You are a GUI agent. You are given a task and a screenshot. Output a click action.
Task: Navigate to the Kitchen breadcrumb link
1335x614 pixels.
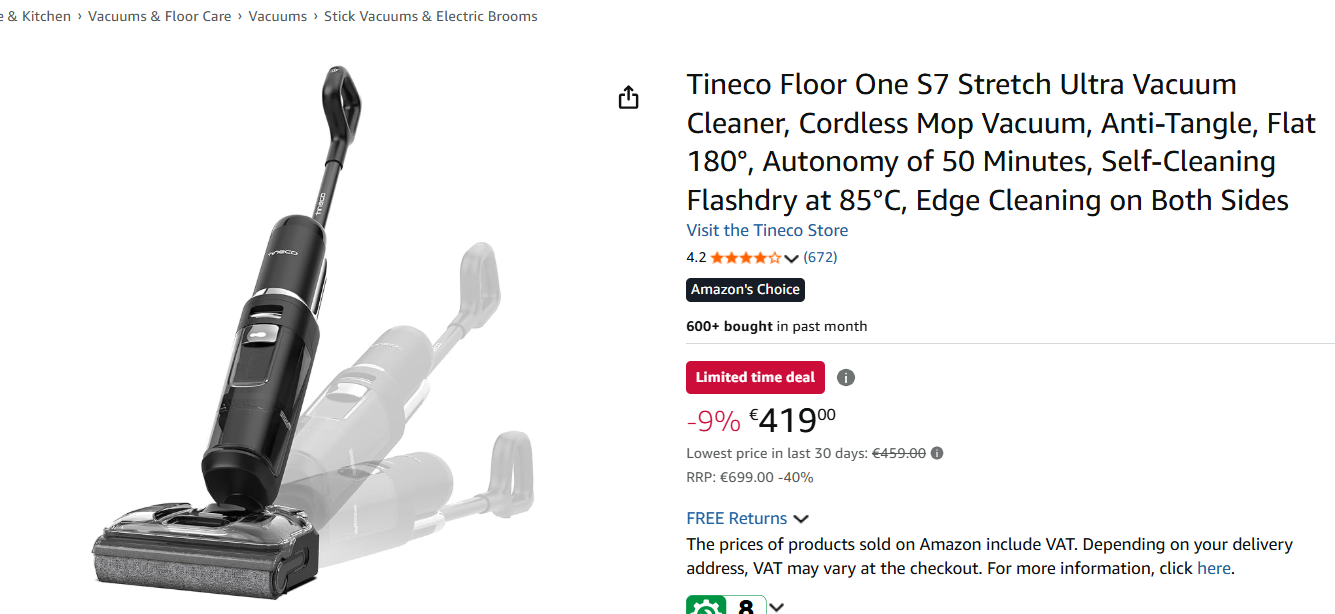point(36,16)
